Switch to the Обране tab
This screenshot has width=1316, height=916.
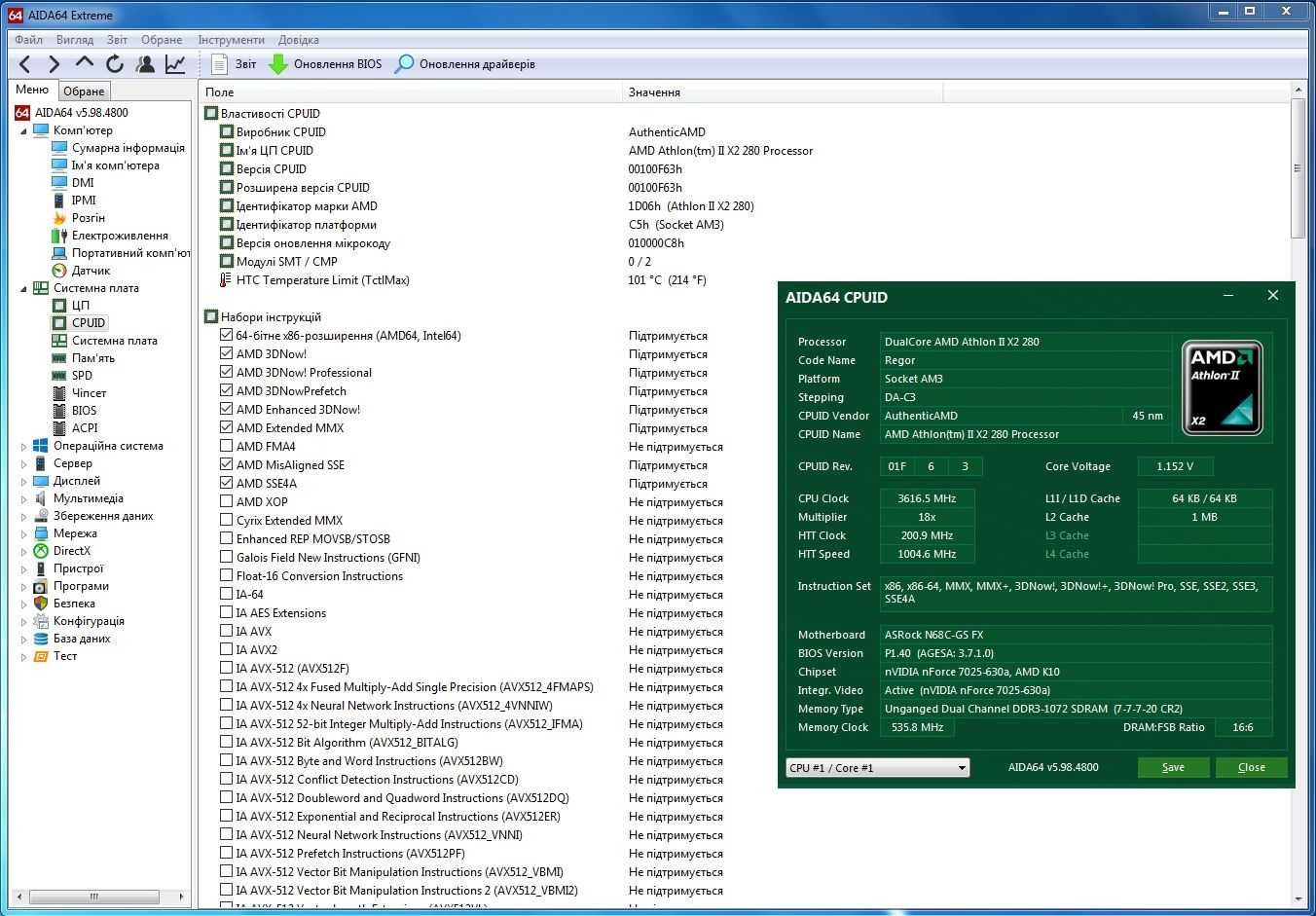84,91
